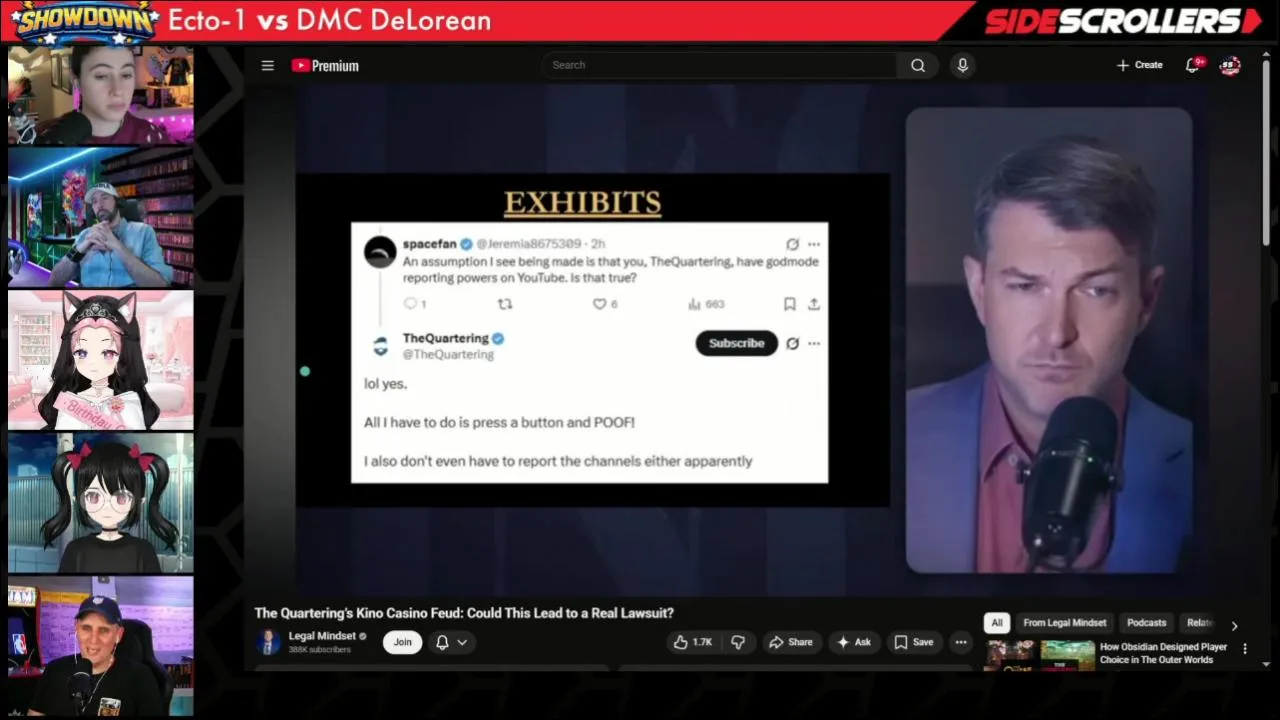
Task: Click TheQuartering's profile avatar
Action: [380, 346]
